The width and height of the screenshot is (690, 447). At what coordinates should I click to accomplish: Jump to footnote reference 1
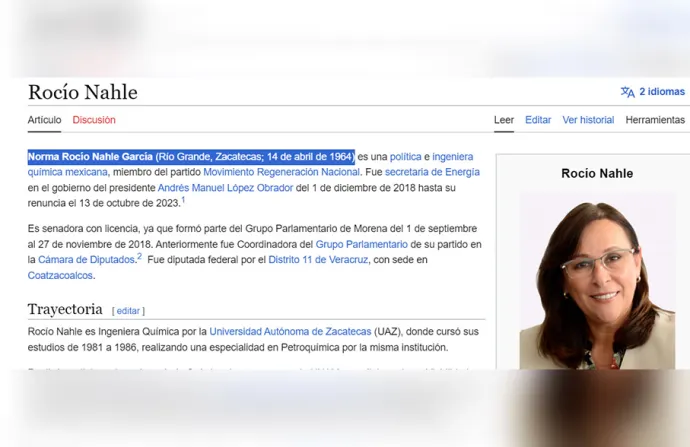[x=183, y=200]
